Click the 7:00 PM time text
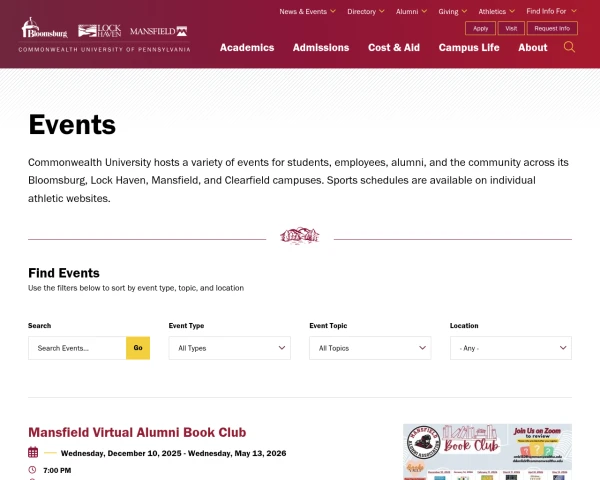This screenshot has width=600, height=480. click(57, 470)
